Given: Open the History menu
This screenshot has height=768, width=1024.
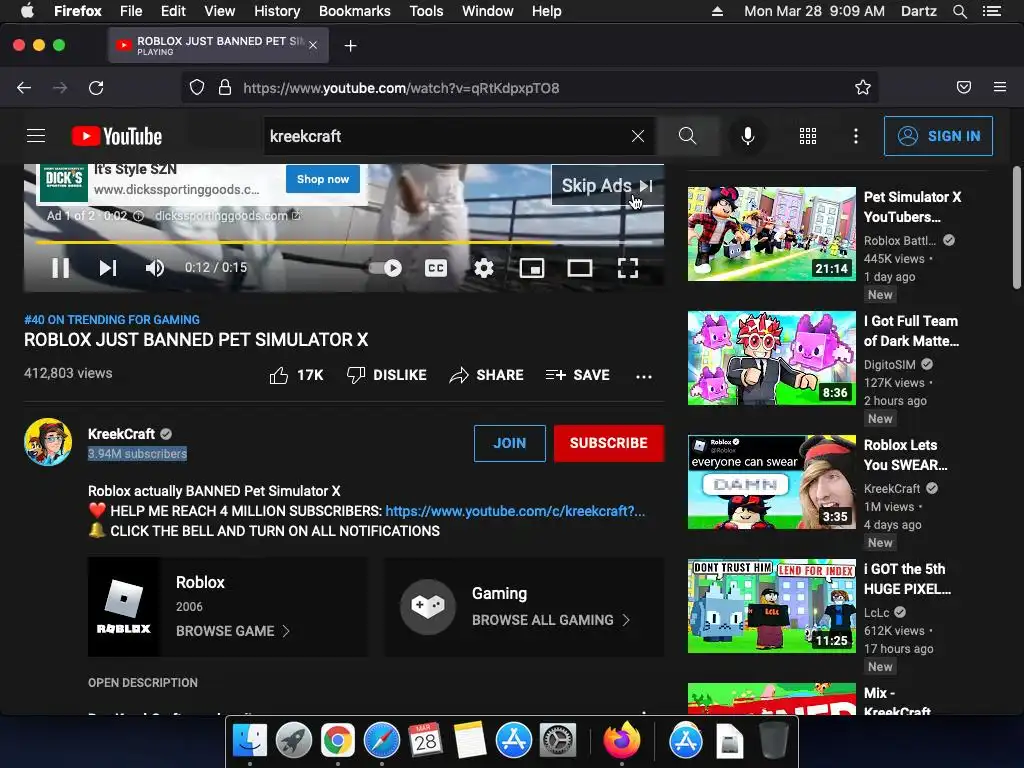Looking at the screenshot, I should coord(277,11).
